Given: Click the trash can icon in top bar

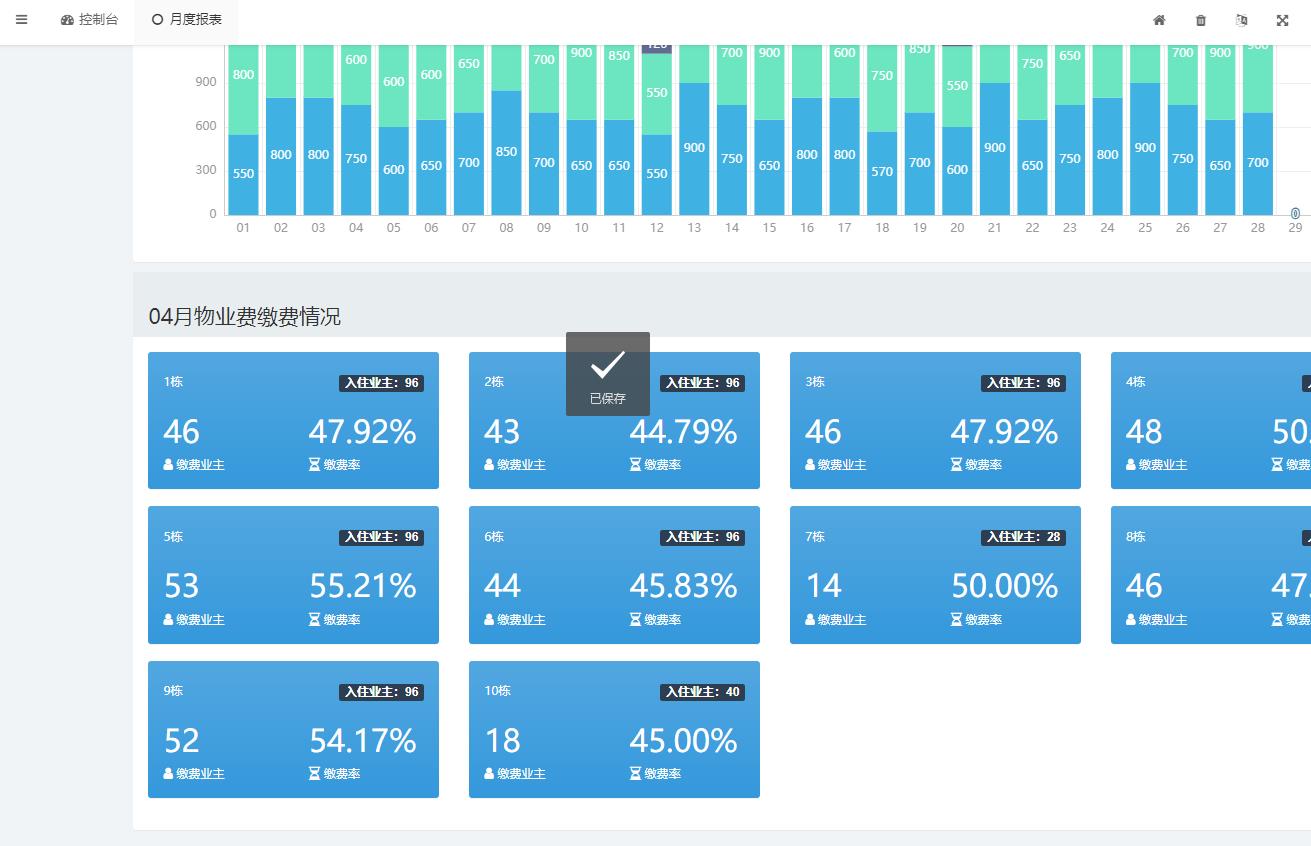Looking at the screenshot, I should [x=1201, y=20].
